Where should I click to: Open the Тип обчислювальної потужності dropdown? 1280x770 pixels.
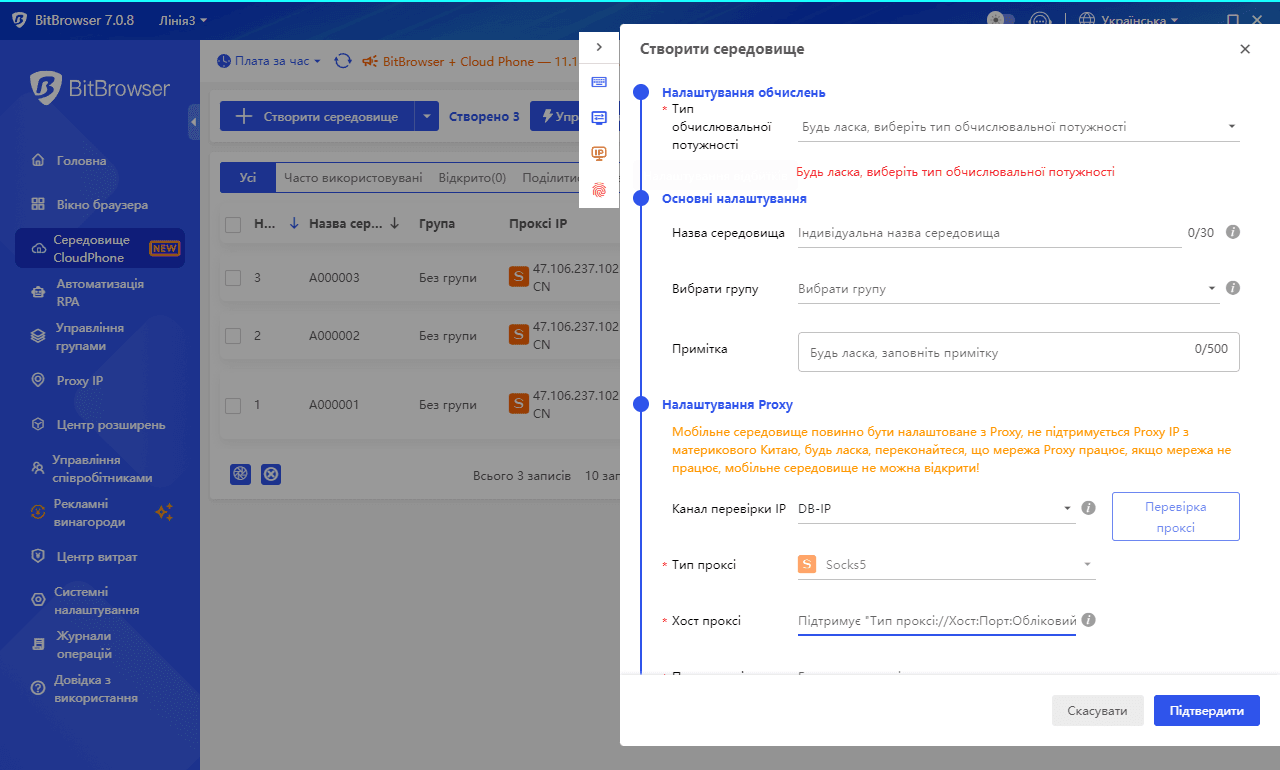click(x=1020, y=127)
